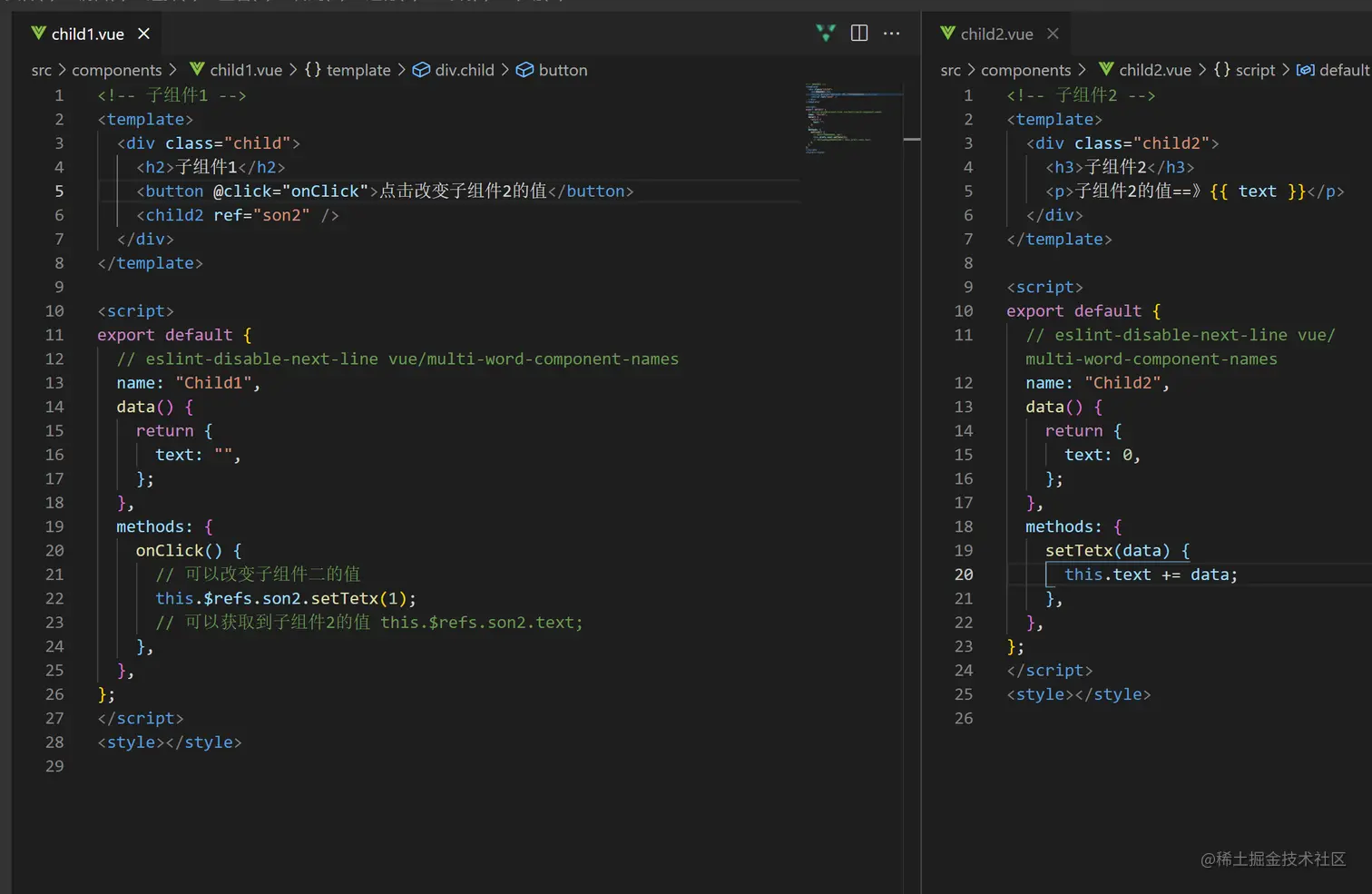Click 'export default {' in child1.vue
The height and width of the screenshot is (894, 1372).
pos(174,335)
